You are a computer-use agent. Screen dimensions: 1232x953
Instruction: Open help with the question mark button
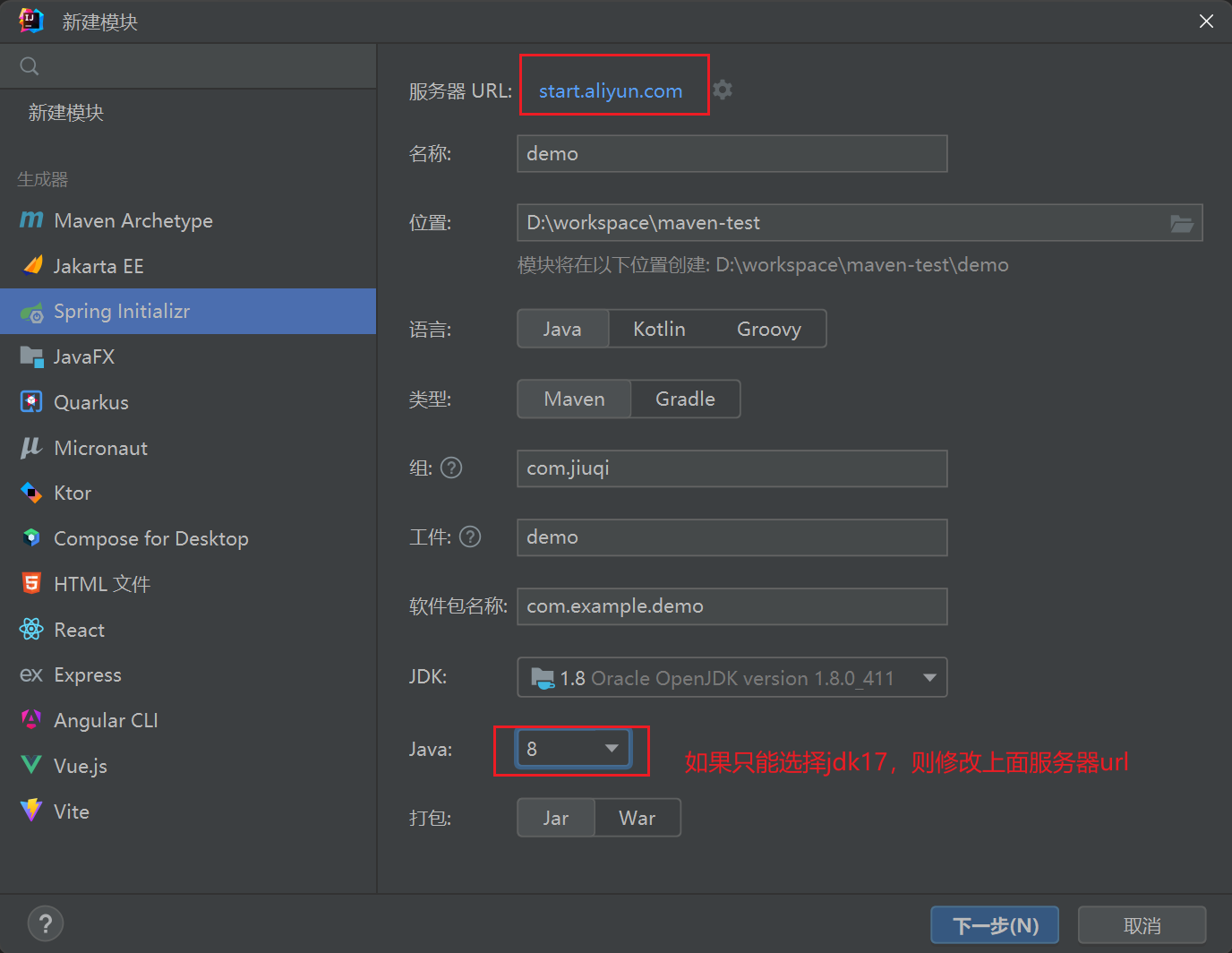tap(46, 923)
